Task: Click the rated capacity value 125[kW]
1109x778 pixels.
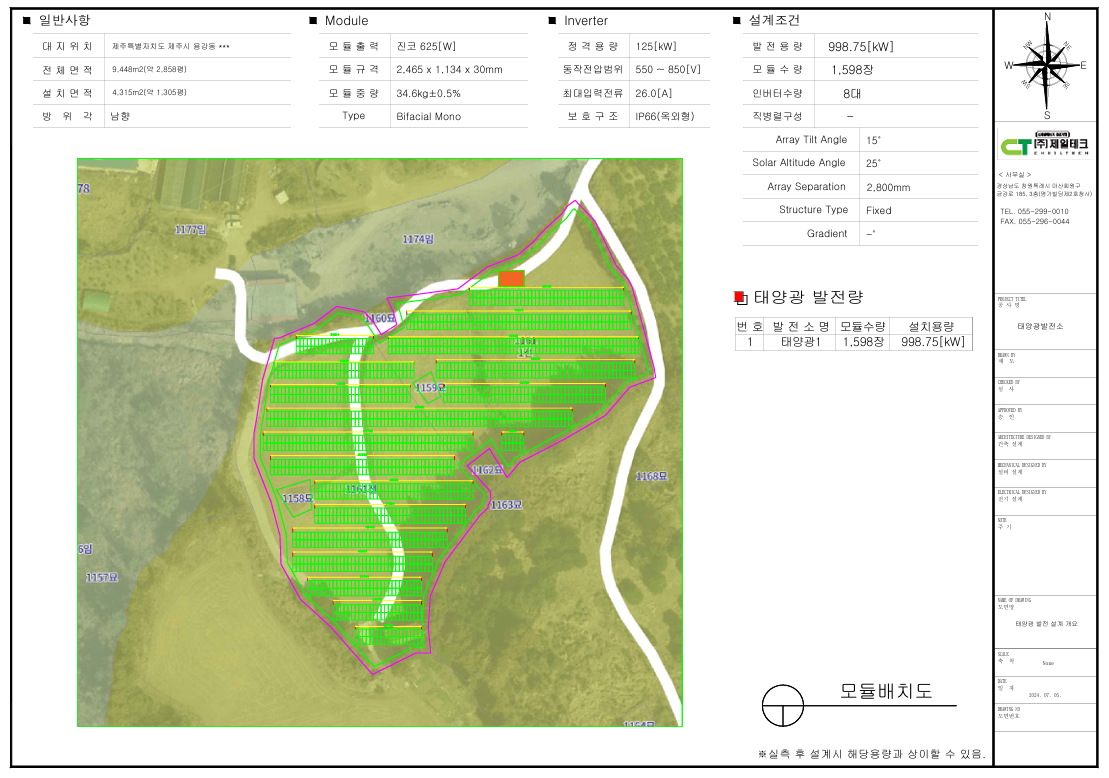Action: 656,46
